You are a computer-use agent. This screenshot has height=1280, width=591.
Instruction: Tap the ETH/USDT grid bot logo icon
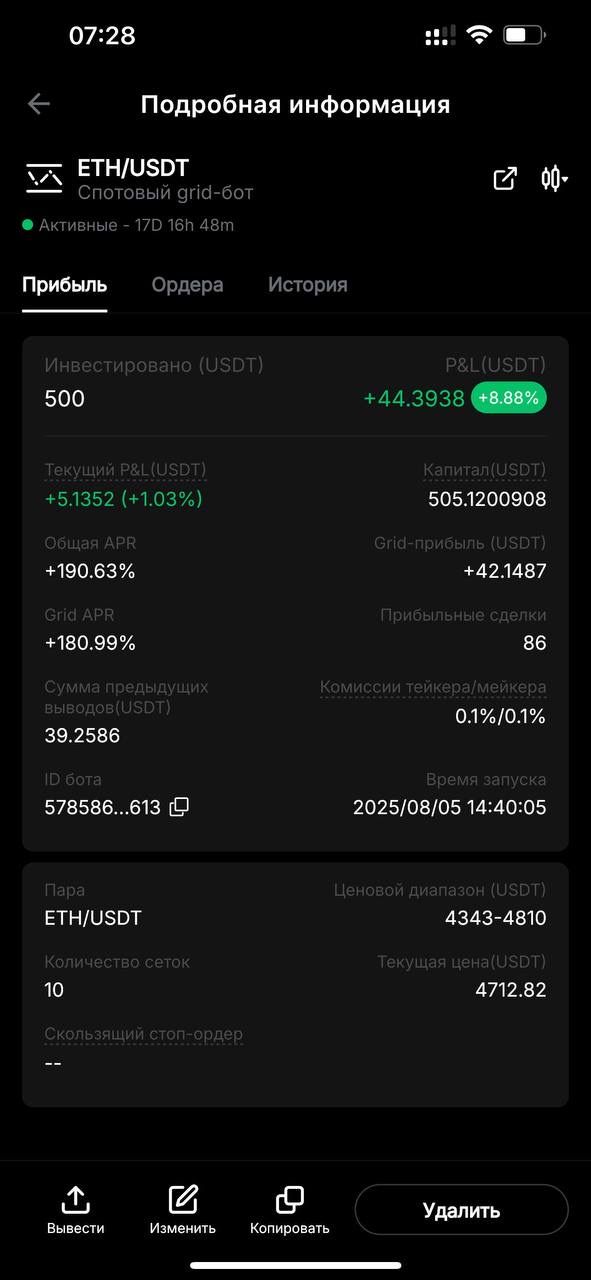click(x=44, y=179)
